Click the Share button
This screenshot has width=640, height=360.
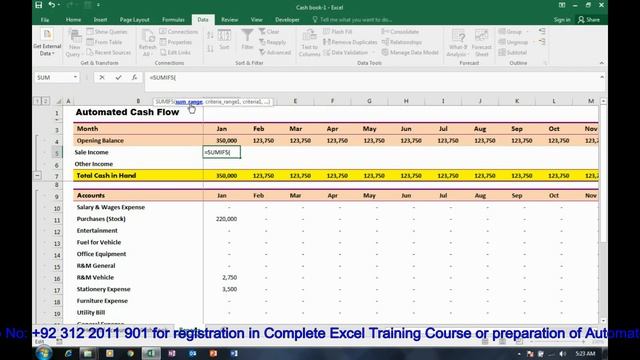pos(589,20)
